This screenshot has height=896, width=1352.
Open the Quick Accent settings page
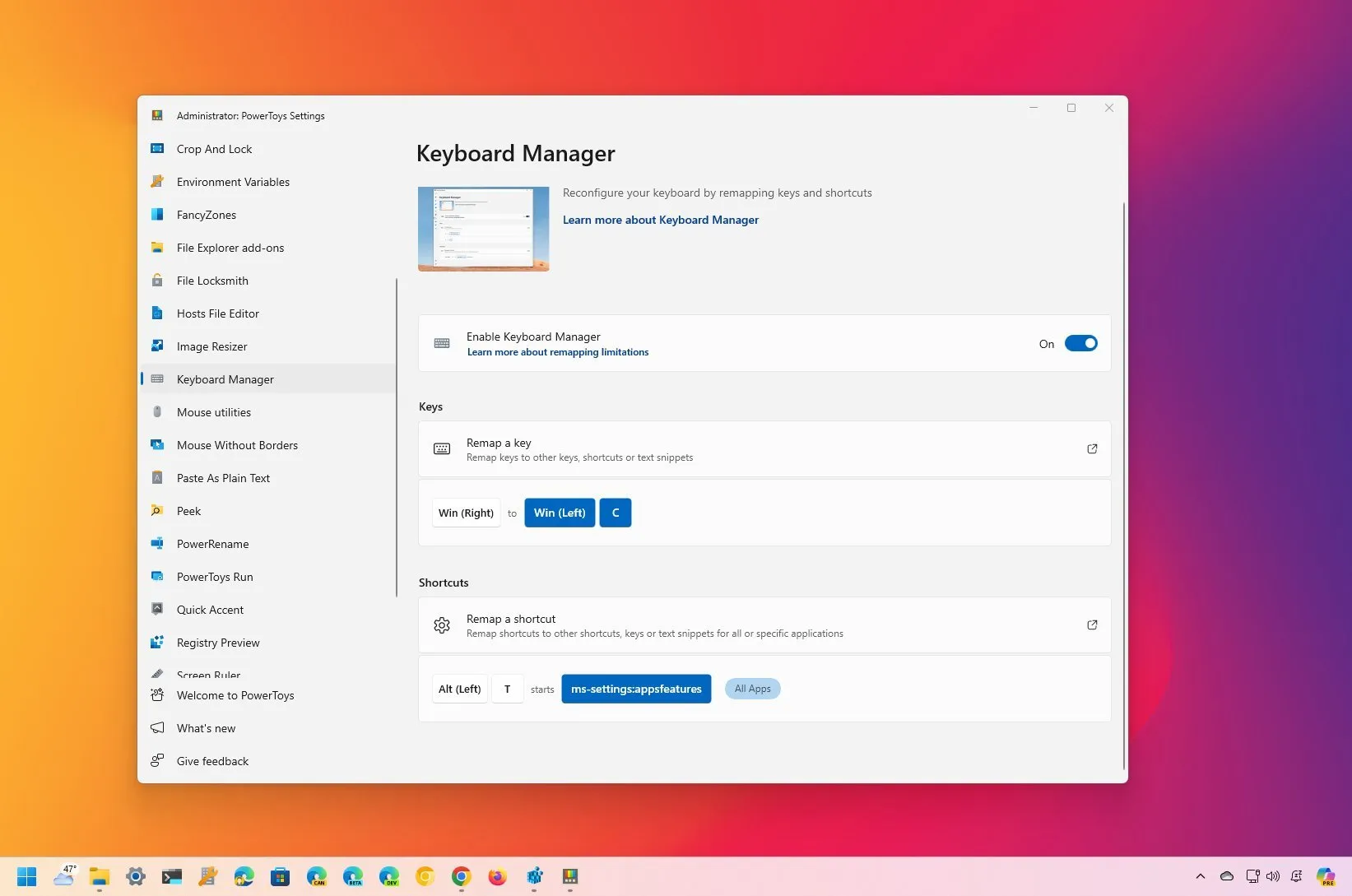tap(267, 610)
